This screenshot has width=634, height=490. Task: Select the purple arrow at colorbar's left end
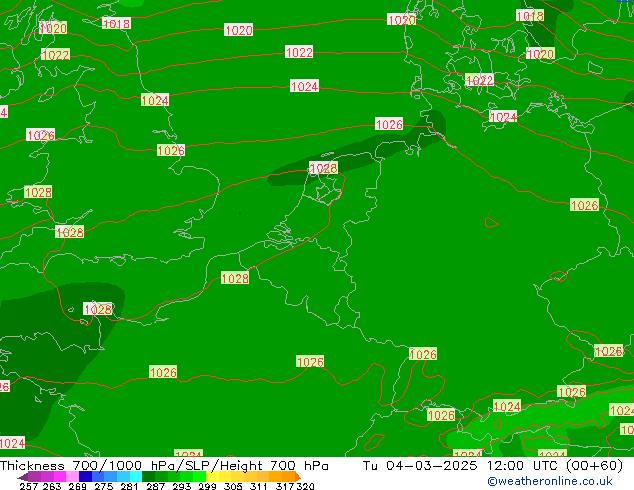coord(23,477)
